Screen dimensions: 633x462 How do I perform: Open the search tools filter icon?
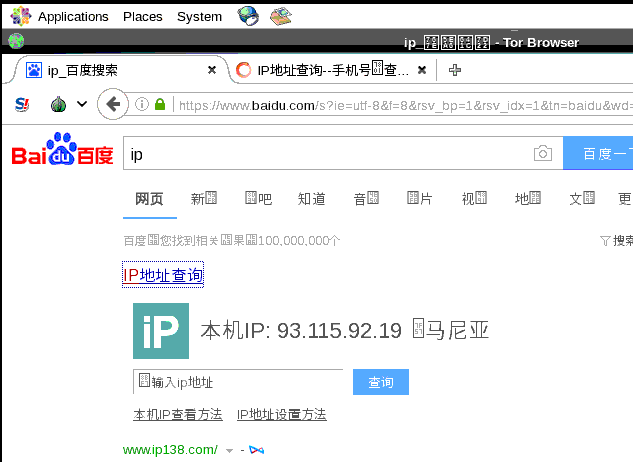pyautogui.click(x=605, y=241)
